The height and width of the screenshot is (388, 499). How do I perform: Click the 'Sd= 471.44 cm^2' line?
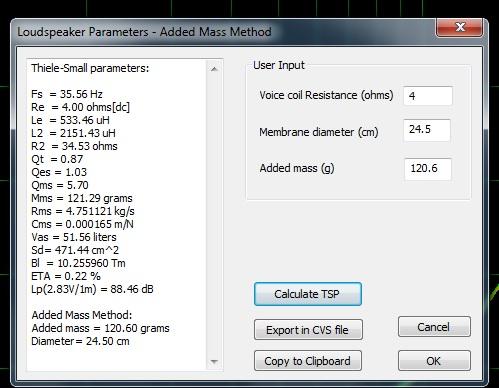[x=75, y=250]
